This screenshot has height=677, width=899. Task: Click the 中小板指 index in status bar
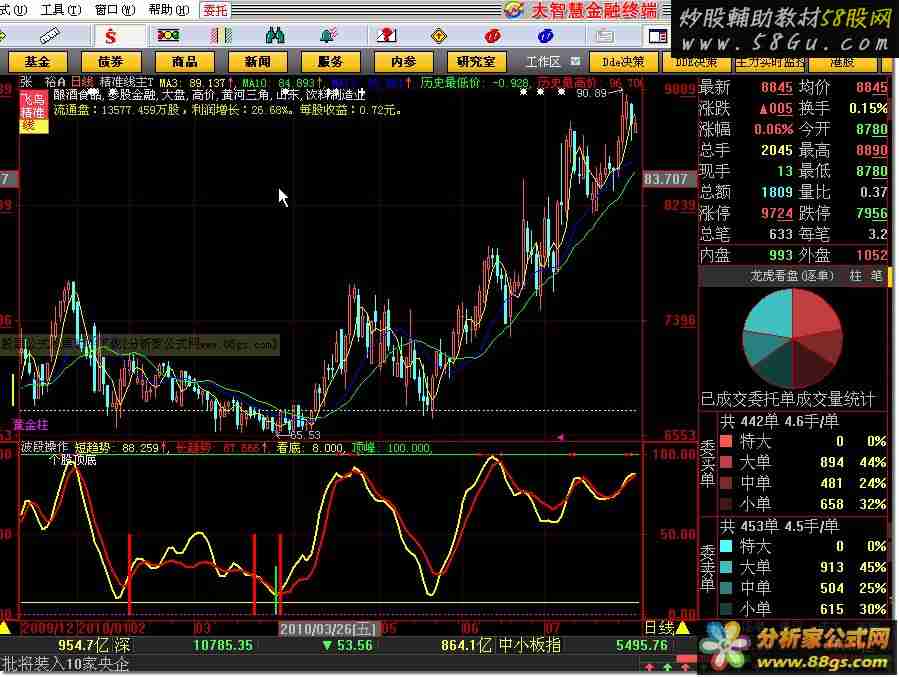(x=529, y=645)
